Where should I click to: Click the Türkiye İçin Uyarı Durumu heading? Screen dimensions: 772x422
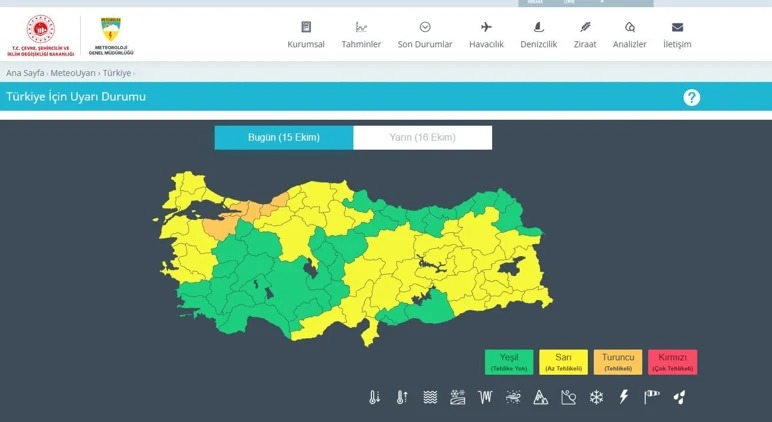[x=76, y=97]
